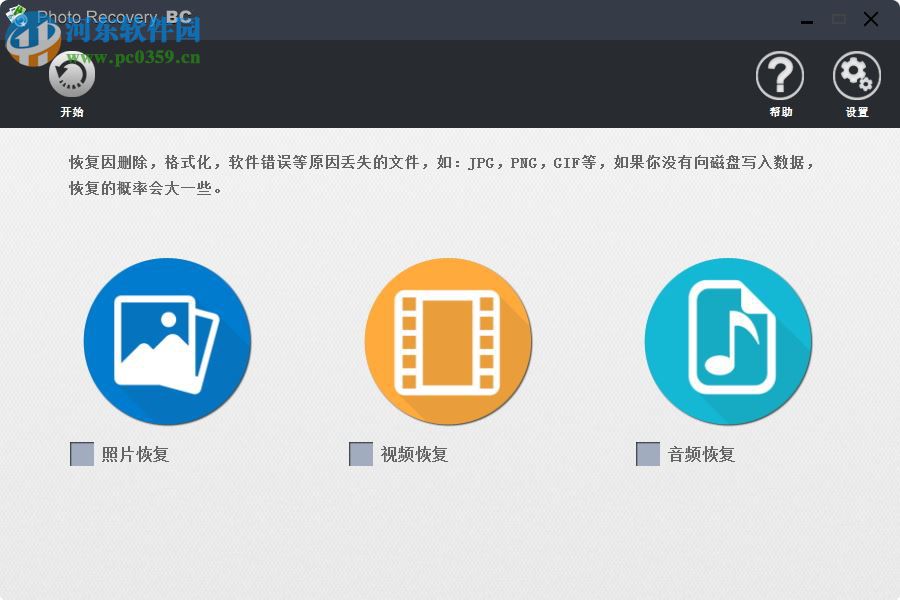The width and height of the screenshot is (900, 600).
Task: Click the 音频恢复 text label
Action: (700, 454)
